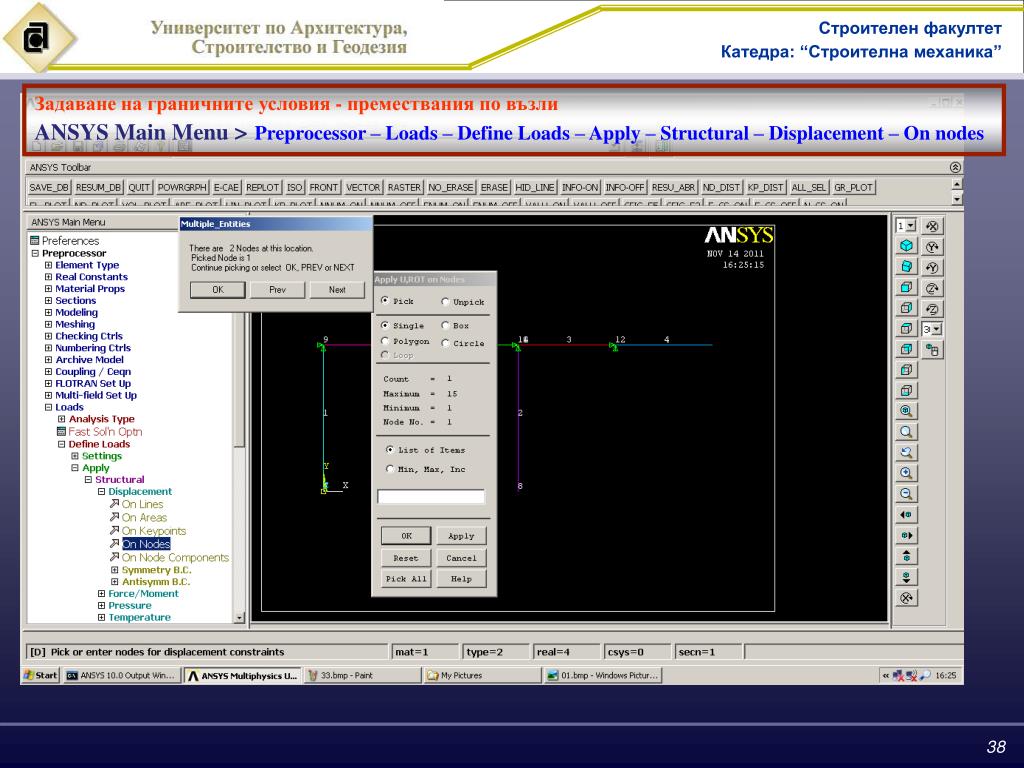Click the ND_DIST toolbar button
Viewport: 1024px width, 768px height.
click(x=721, y=187)
